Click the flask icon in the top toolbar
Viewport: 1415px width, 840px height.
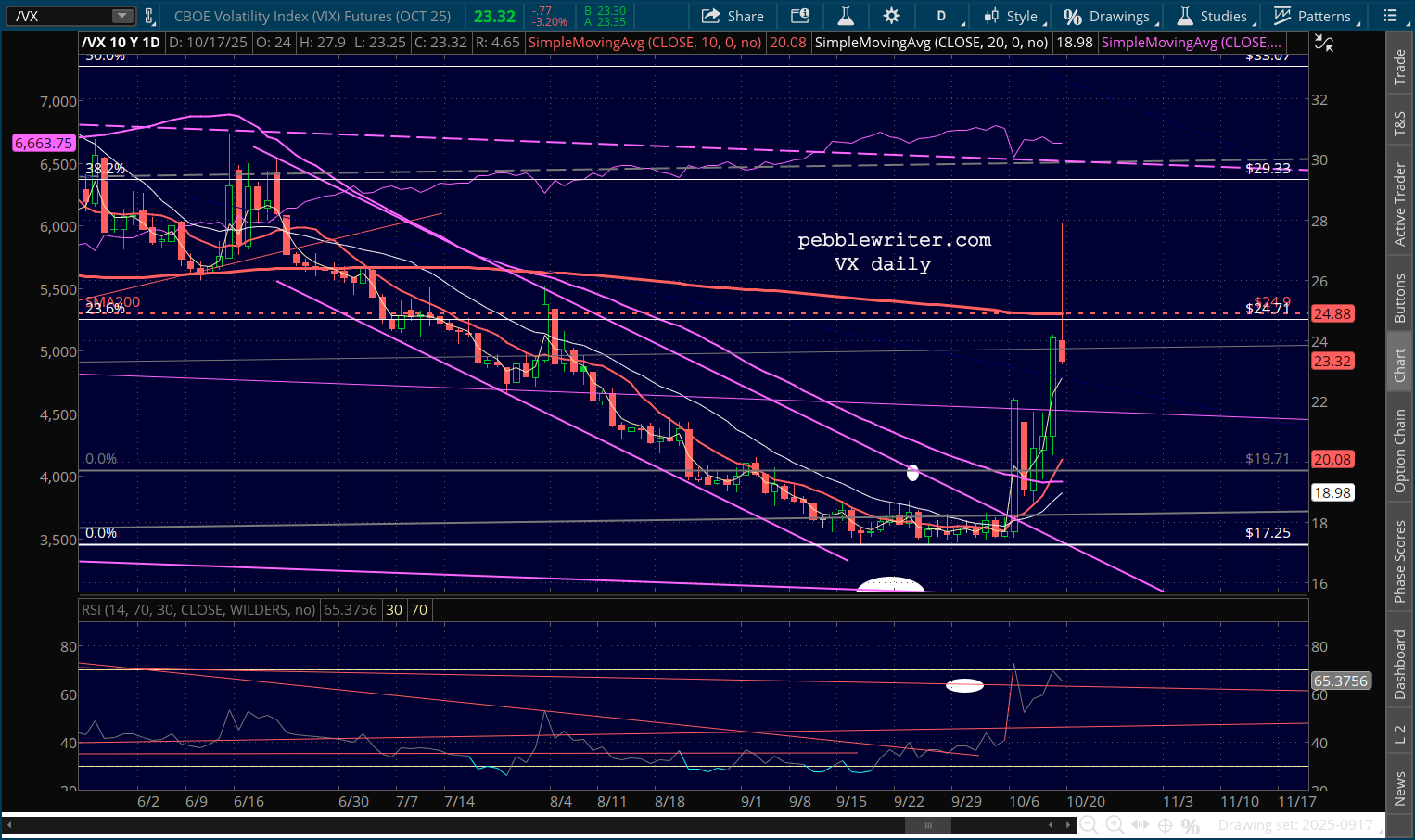(845, 16)
